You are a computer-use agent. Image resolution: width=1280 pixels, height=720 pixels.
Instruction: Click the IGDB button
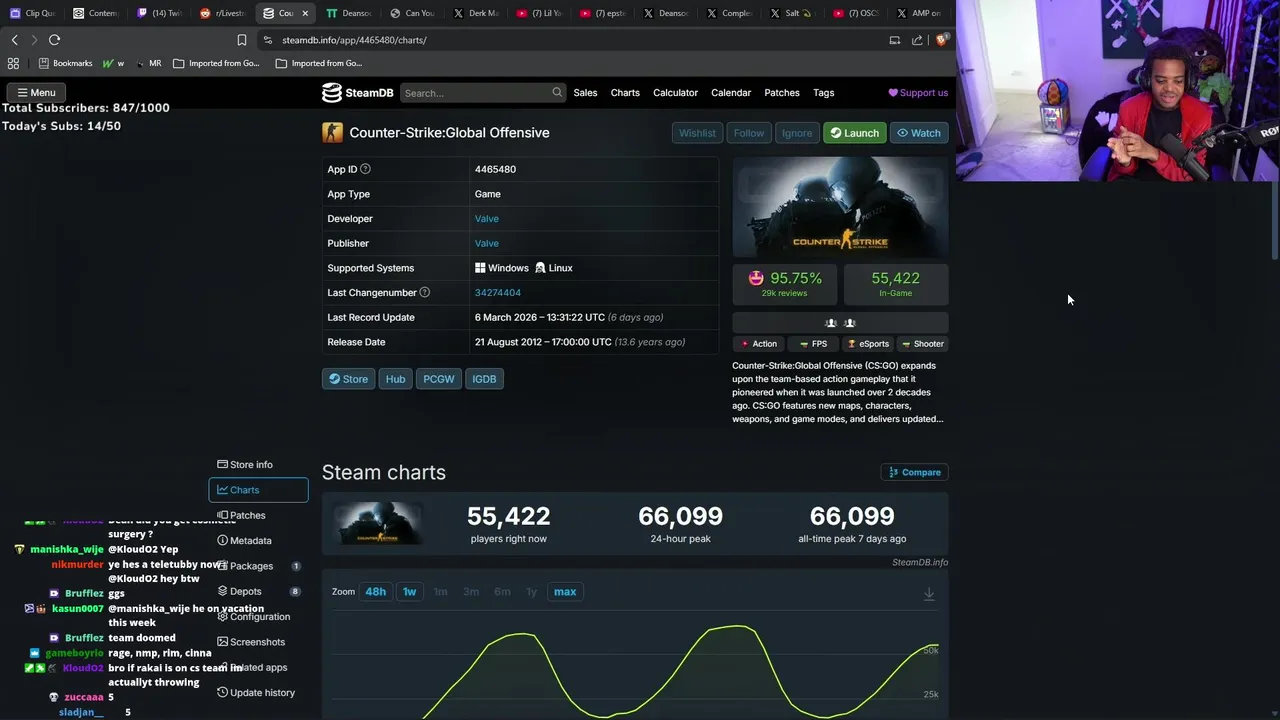click(x=484, y=379)
